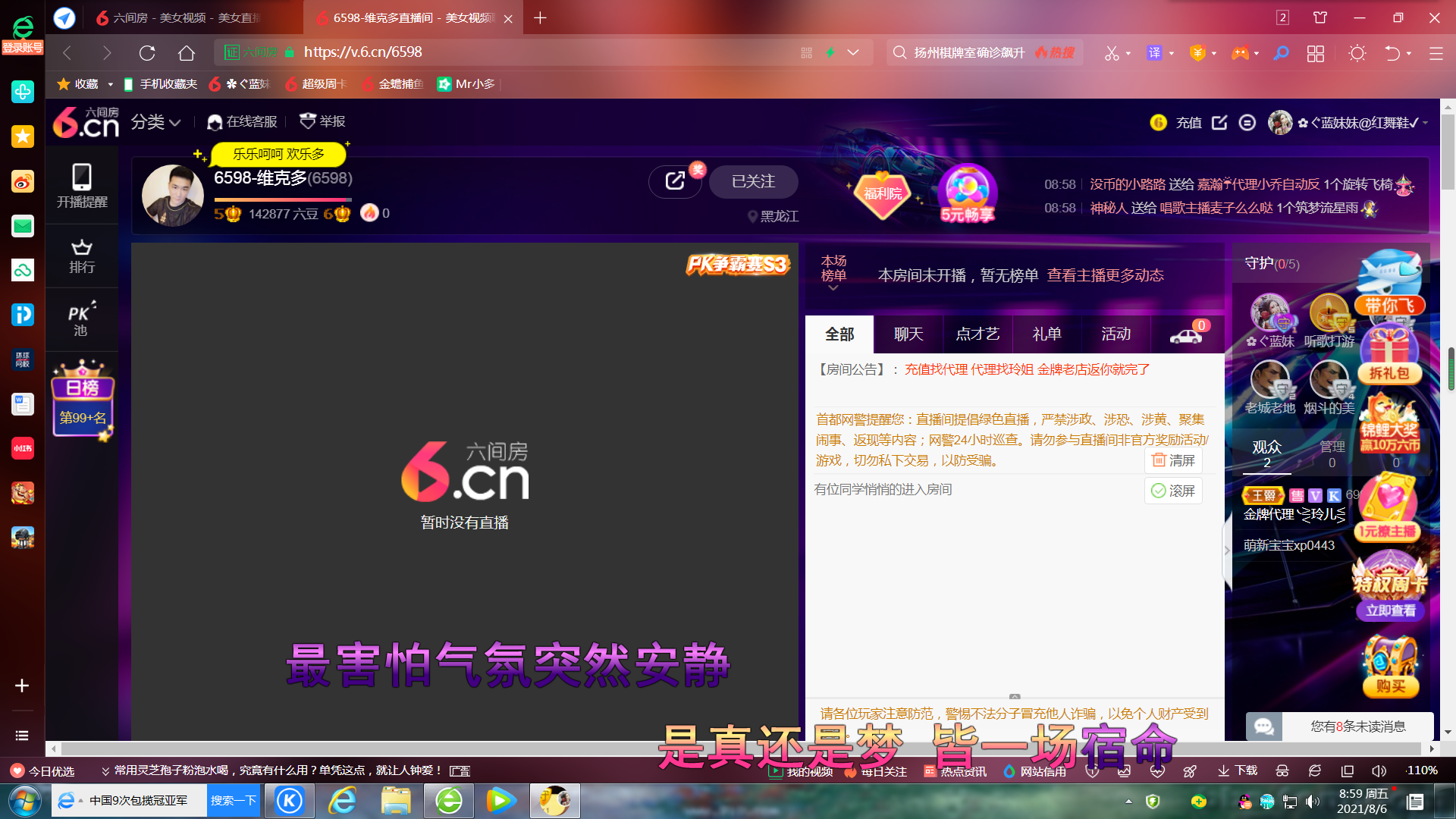Open the PK池 panel
This screenshot has width=1456, height=819.
point(81,319)
